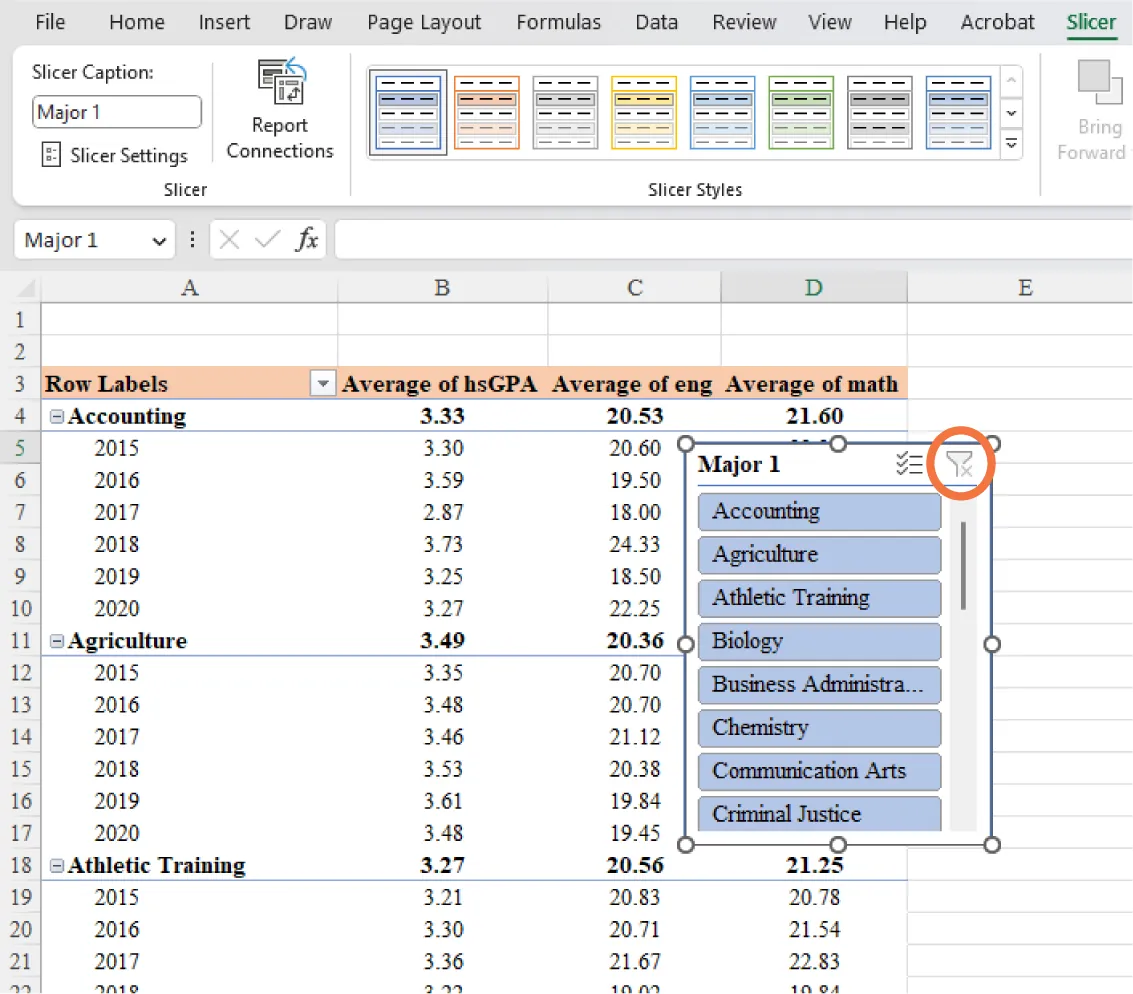Image resolution: width=1133 pixels, height=994 pixels.
Task: Click the Cancel (X) icon in the formula bar
Action: [229, 239]
